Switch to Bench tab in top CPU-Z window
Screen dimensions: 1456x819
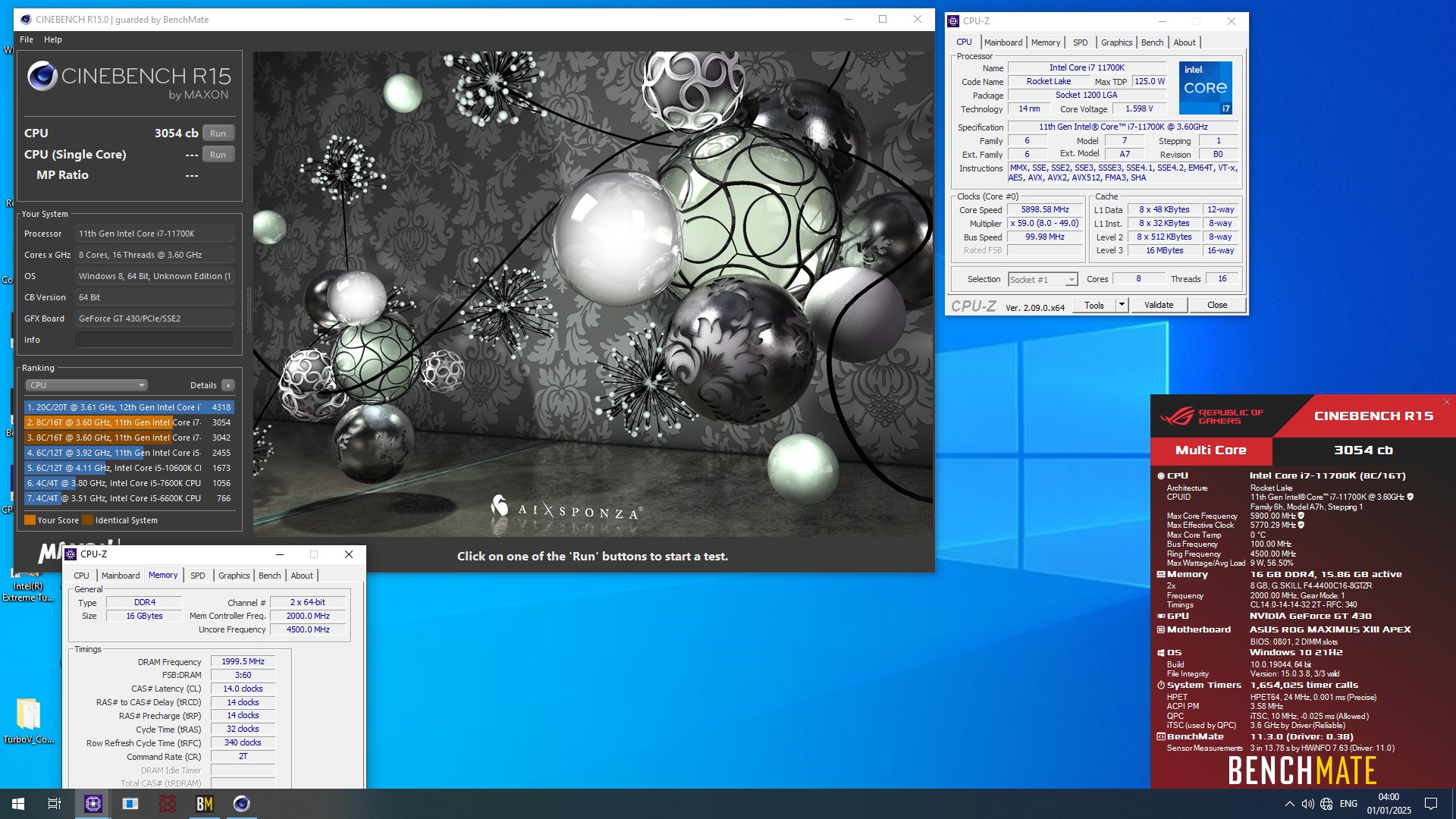[1152, 42]
